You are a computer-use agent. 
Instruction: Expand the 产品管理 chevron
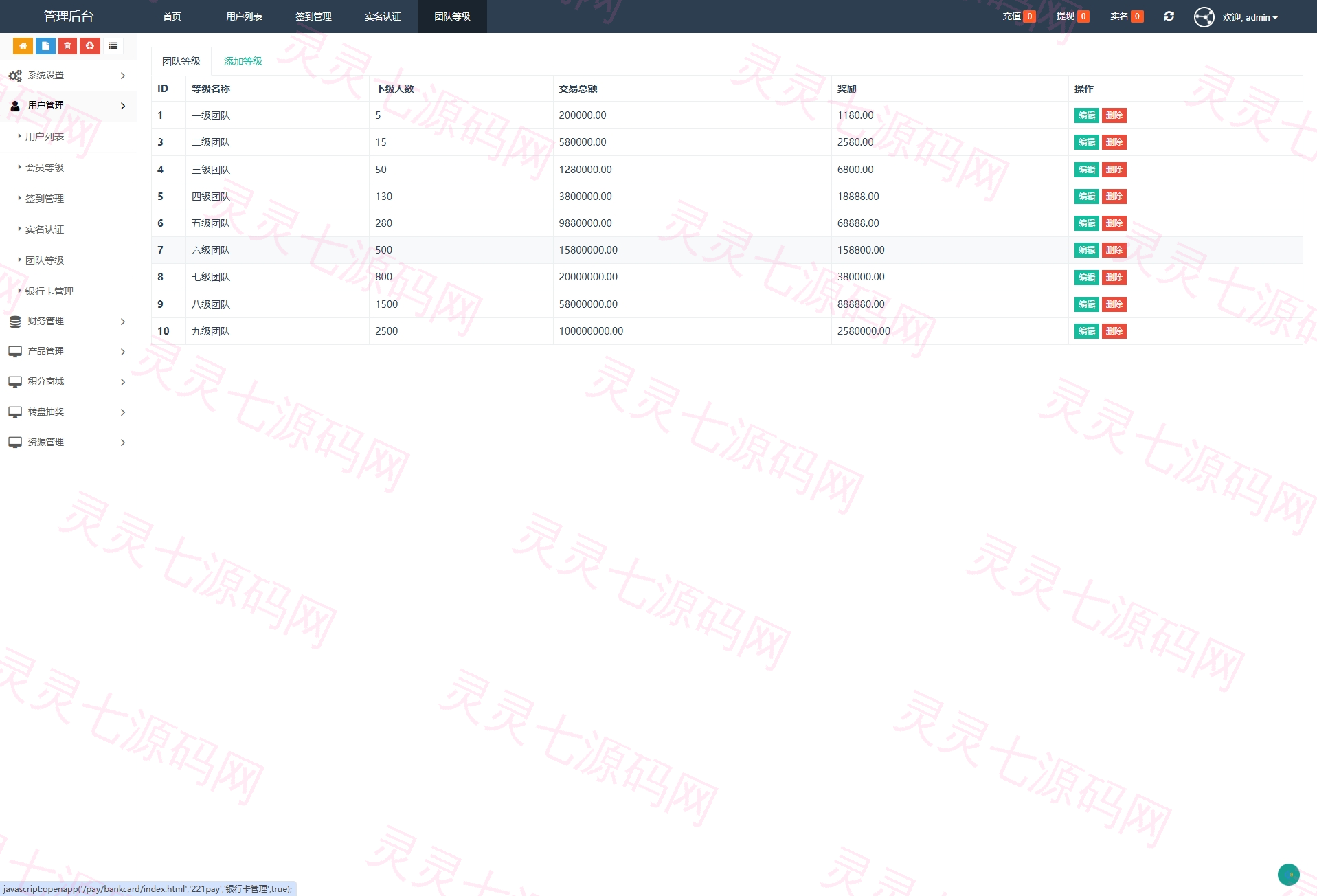123,352
